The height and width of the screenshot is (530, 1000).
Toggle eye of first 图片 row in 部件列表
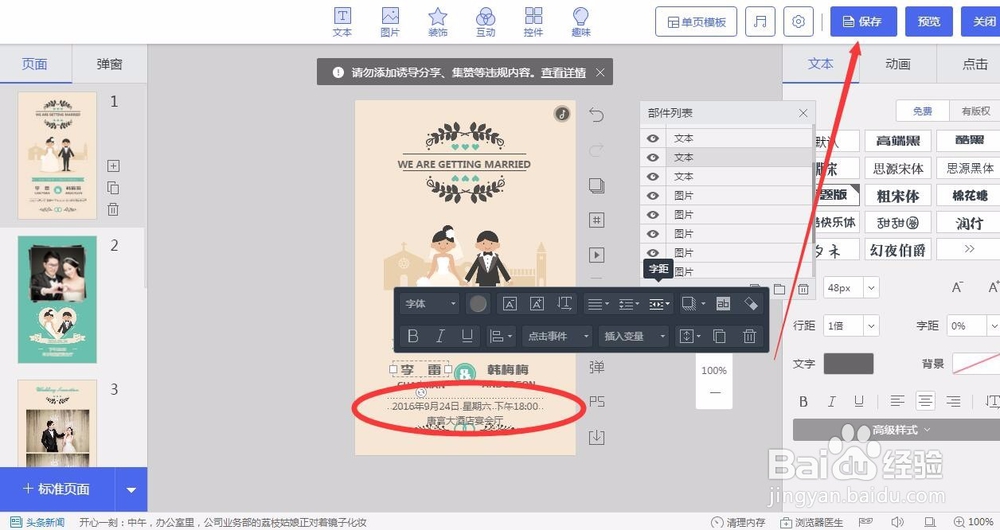(x=652, y=196)
